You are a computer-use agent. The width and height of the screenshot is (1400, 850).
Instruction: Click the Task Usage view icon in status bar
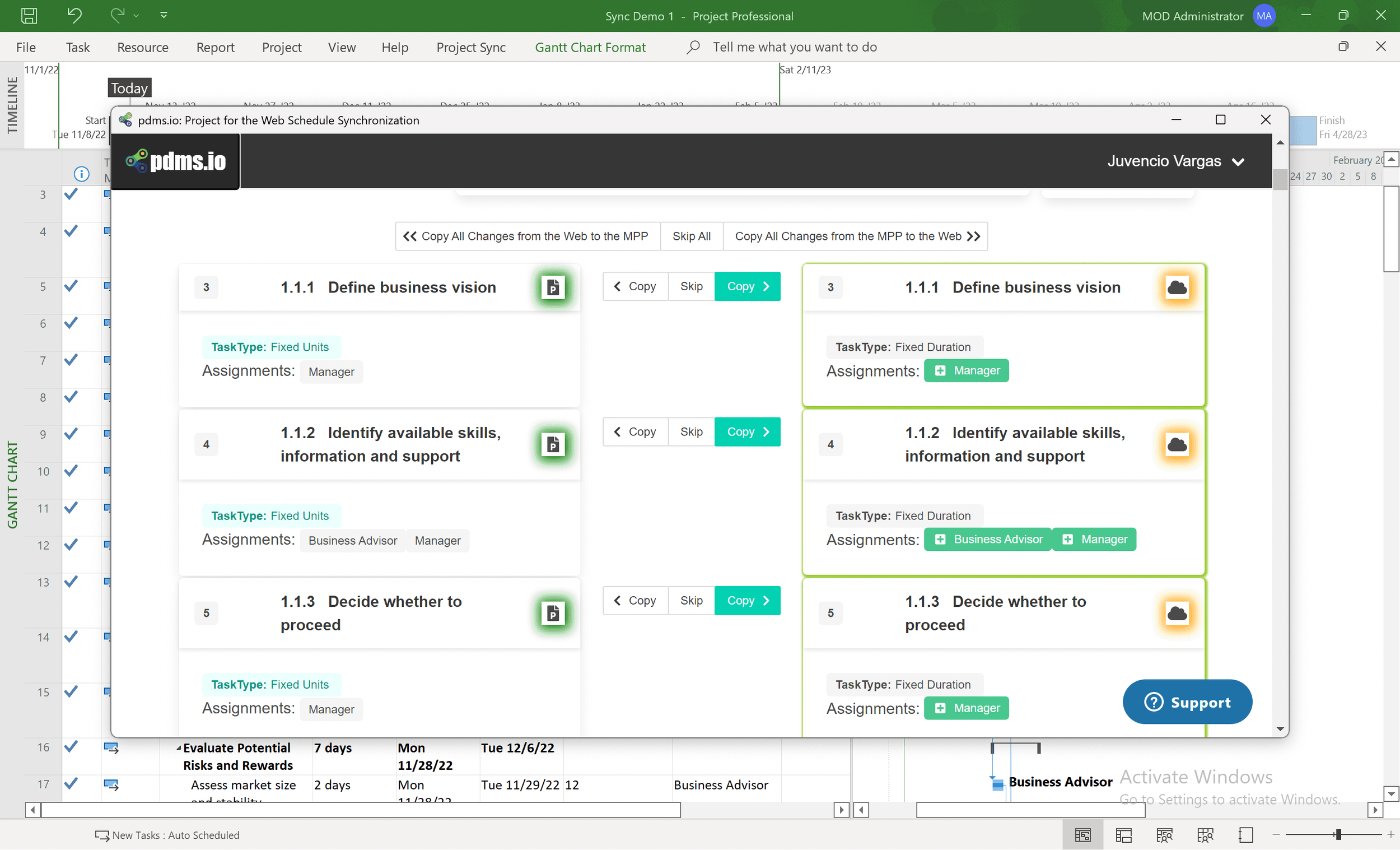tap(1123, 835)
